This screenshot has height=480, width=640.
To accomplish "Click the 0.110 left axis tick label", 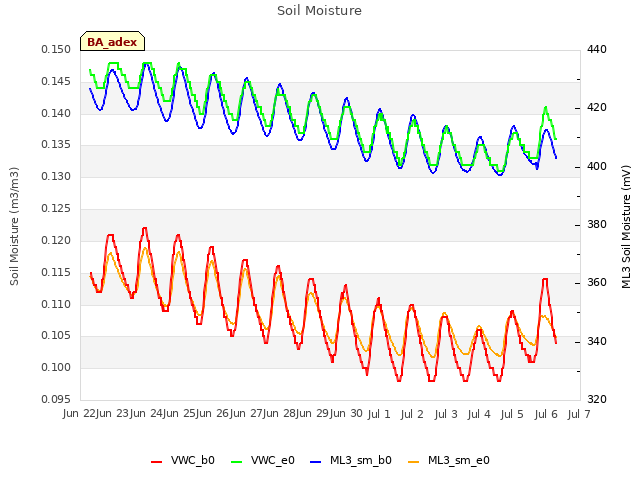I will click(x=56, y=304).
